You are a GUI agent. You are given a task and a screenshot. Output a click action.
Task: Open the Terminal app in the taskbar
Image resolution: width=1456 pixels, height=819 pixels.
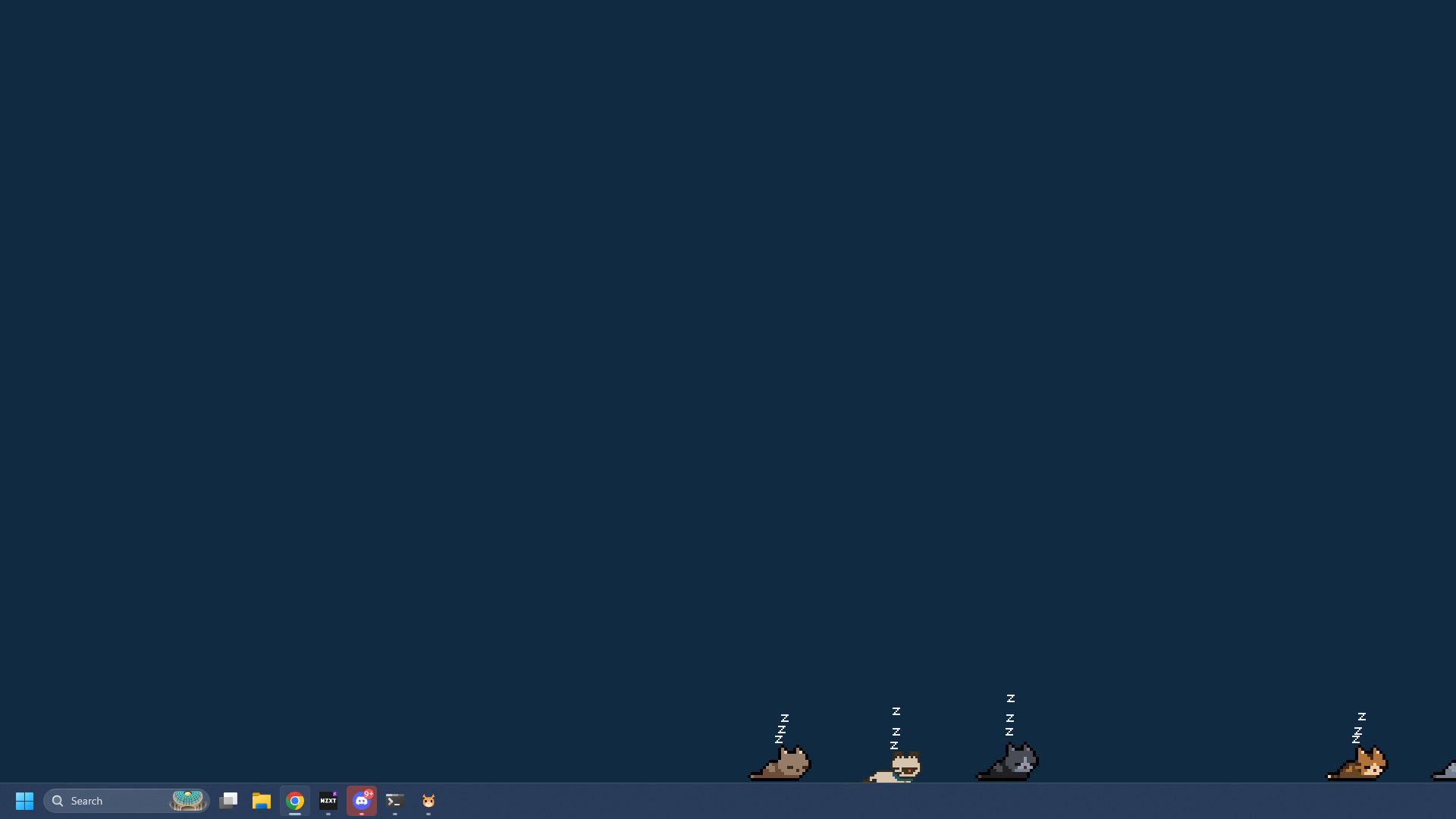(395, 801)
